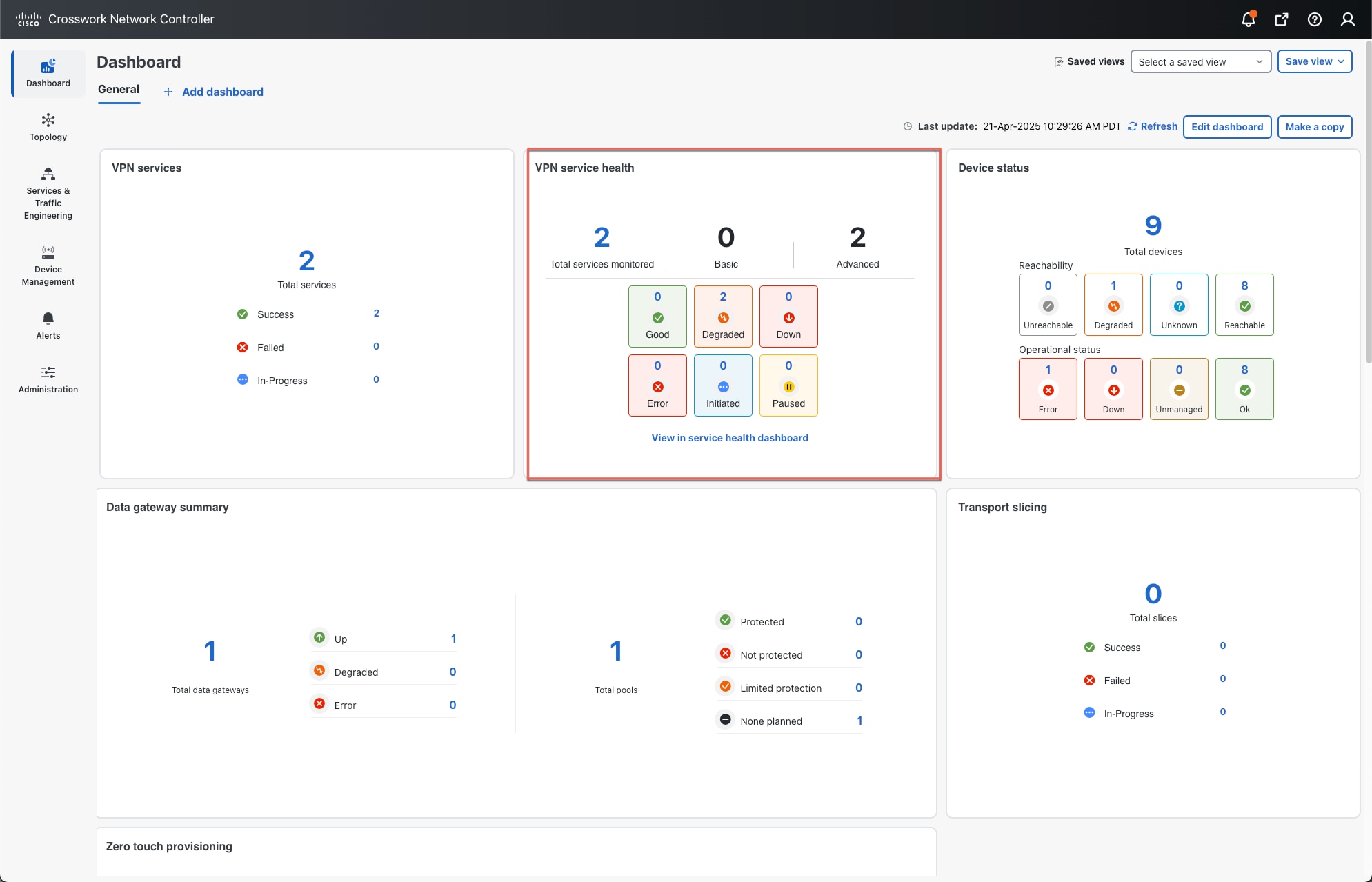Open the notifications bell icon
The height and width of the screenshot is (882, 1372).
(1248, 19)
